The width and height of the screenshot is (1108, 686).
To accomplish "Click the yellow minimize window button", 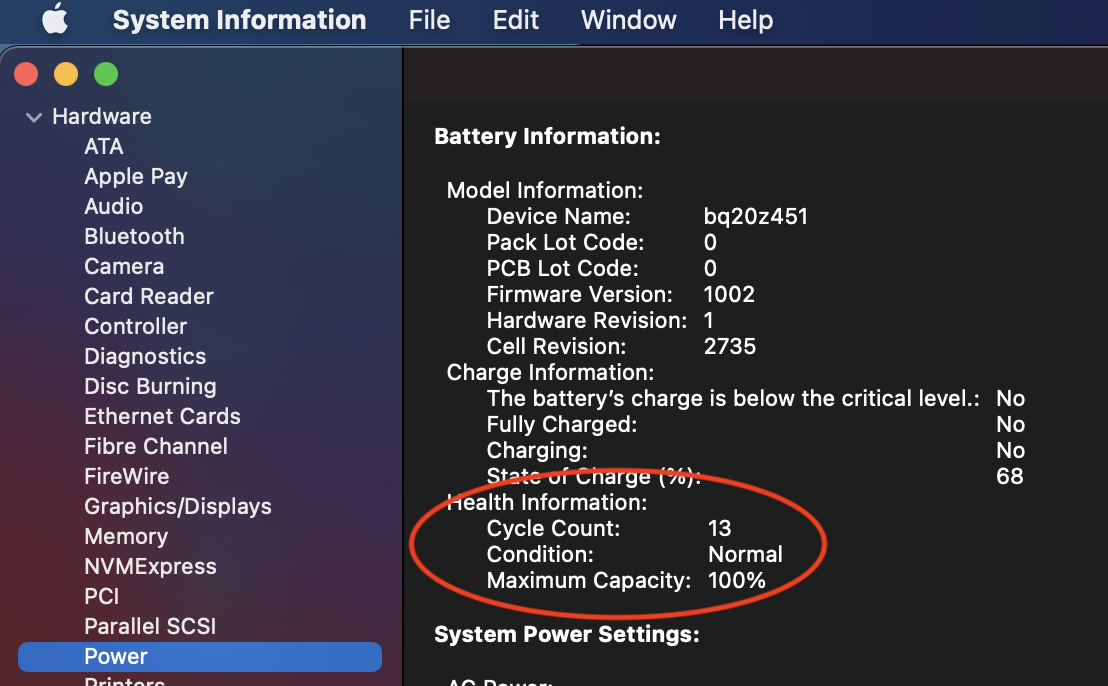I will (x=66, y=74).
